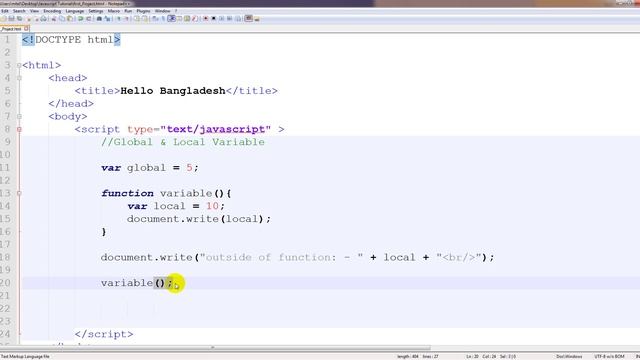Open the Edit menu

click(x=4, y=11)
